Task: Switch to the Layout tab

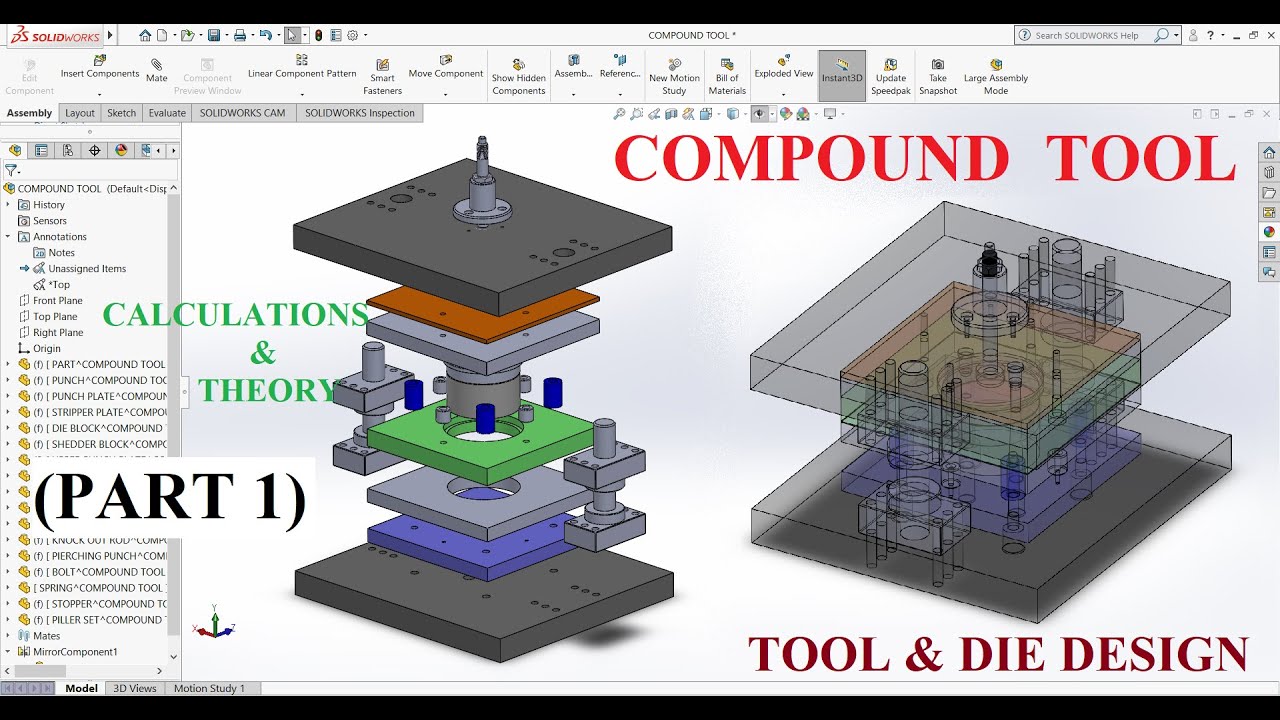Action: click(80, 113)
